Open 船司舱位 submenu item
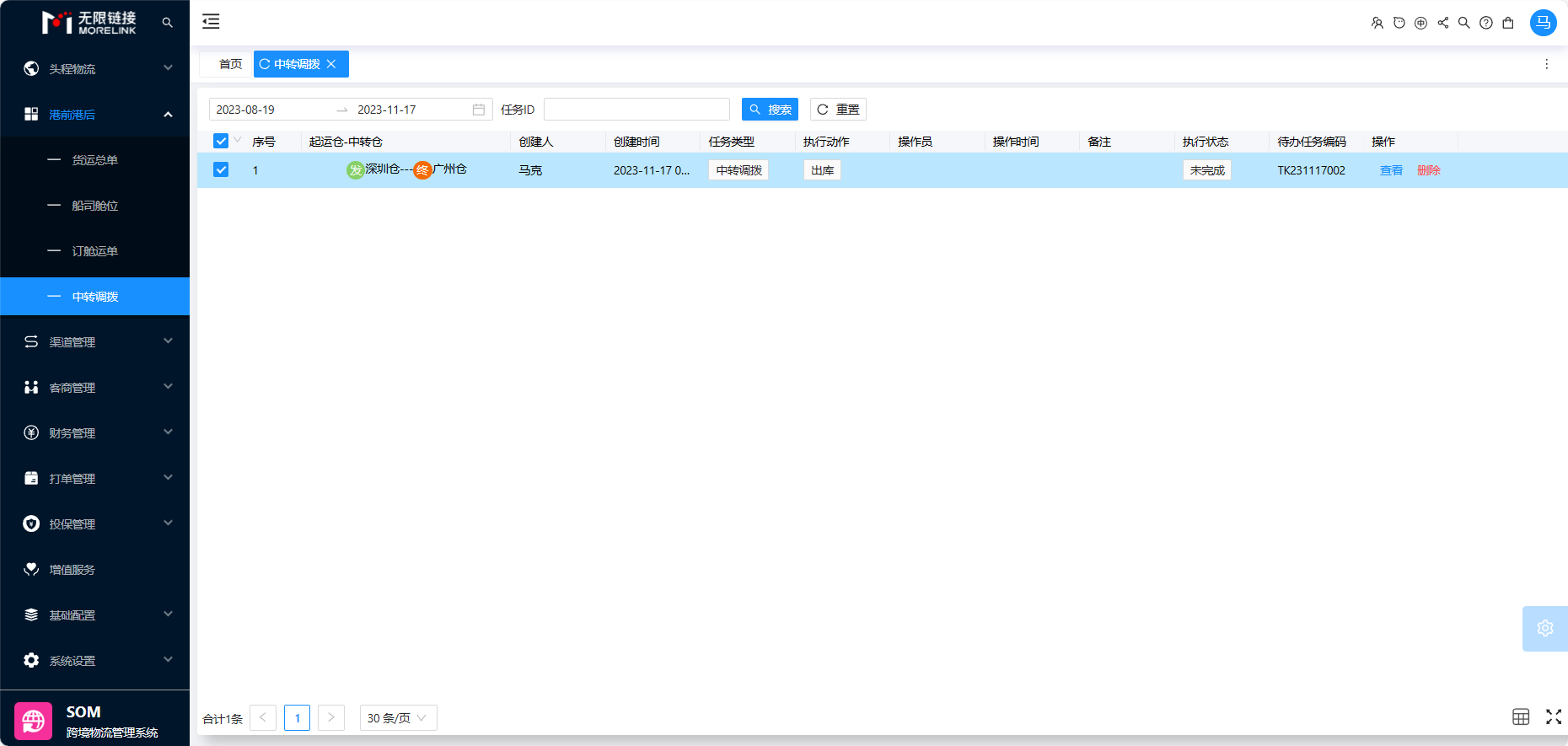 coord(95,205)
